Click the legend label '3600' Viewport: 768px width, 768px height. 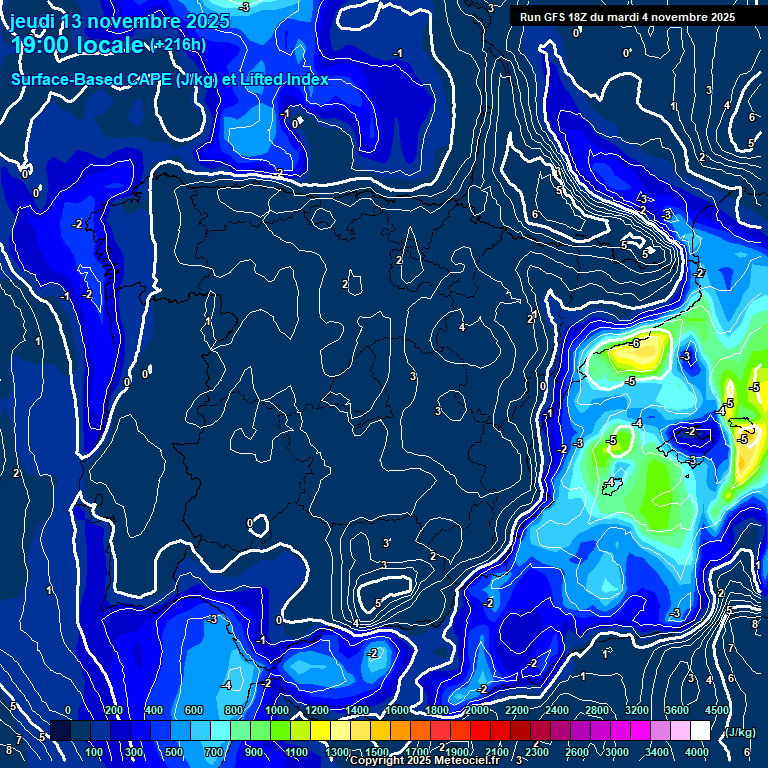(677, 710)
